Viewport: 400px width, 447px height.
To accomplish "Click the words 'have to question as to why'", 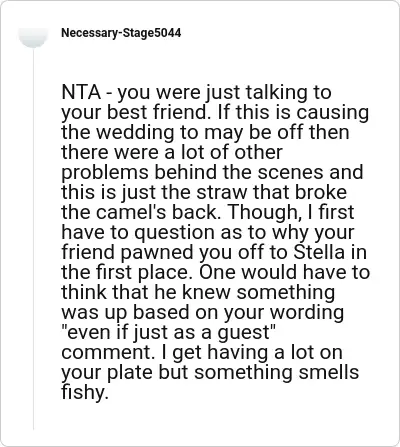I will [181, 232].
